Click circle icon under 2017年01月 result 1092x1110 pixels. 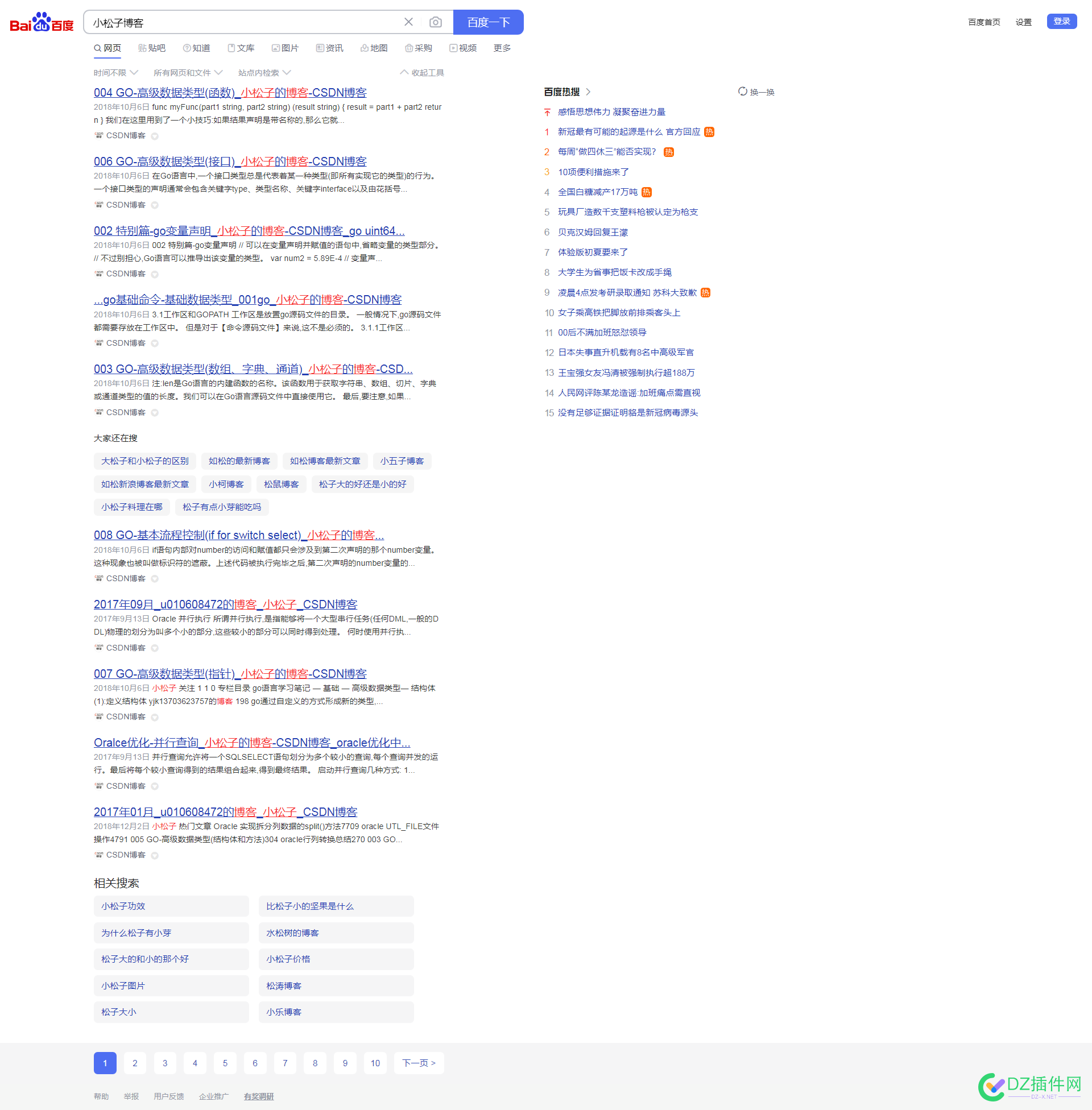click(x=154, y=855)
